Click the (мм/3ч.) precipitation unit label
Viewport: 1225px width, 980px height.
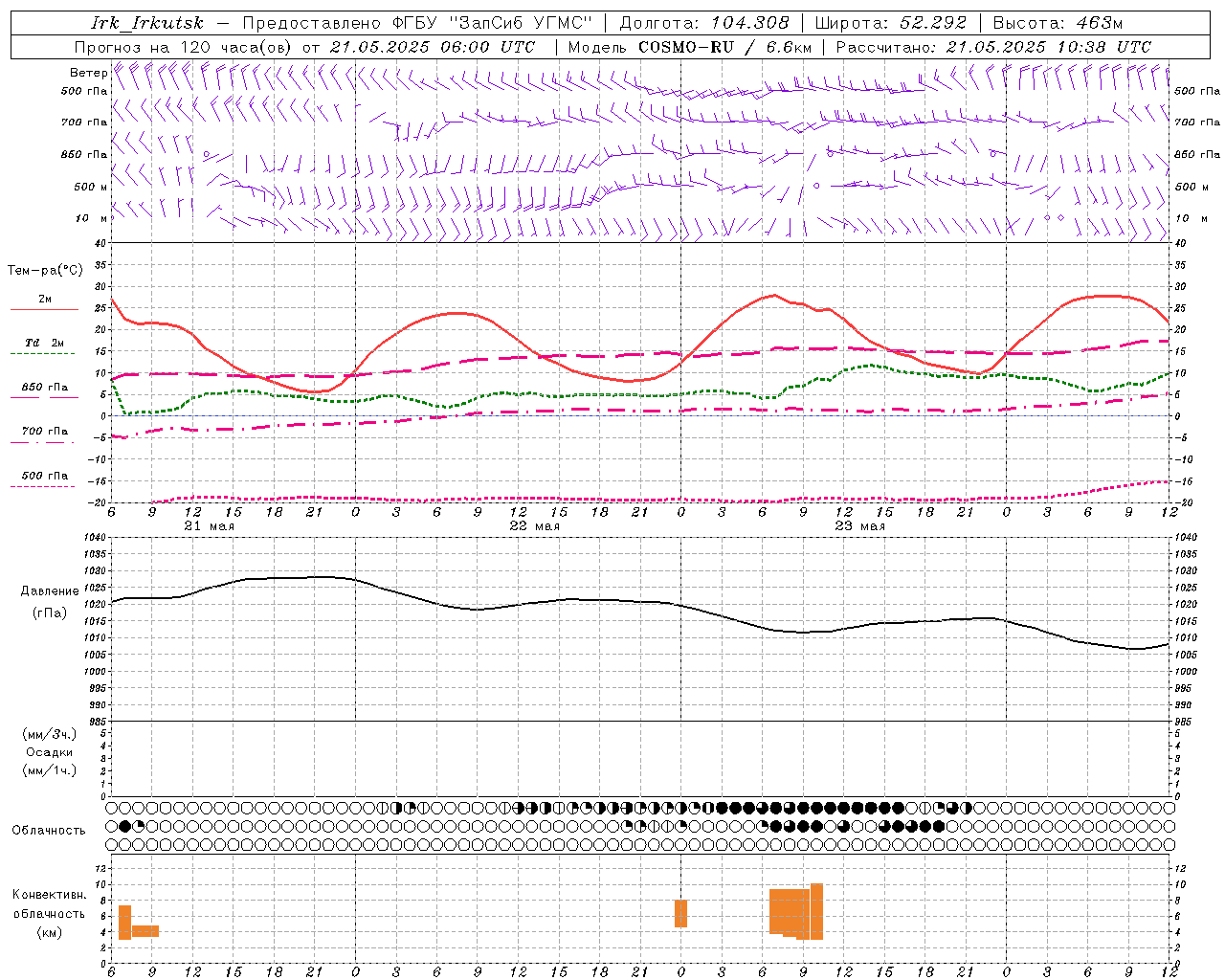[x=50, y=734]
